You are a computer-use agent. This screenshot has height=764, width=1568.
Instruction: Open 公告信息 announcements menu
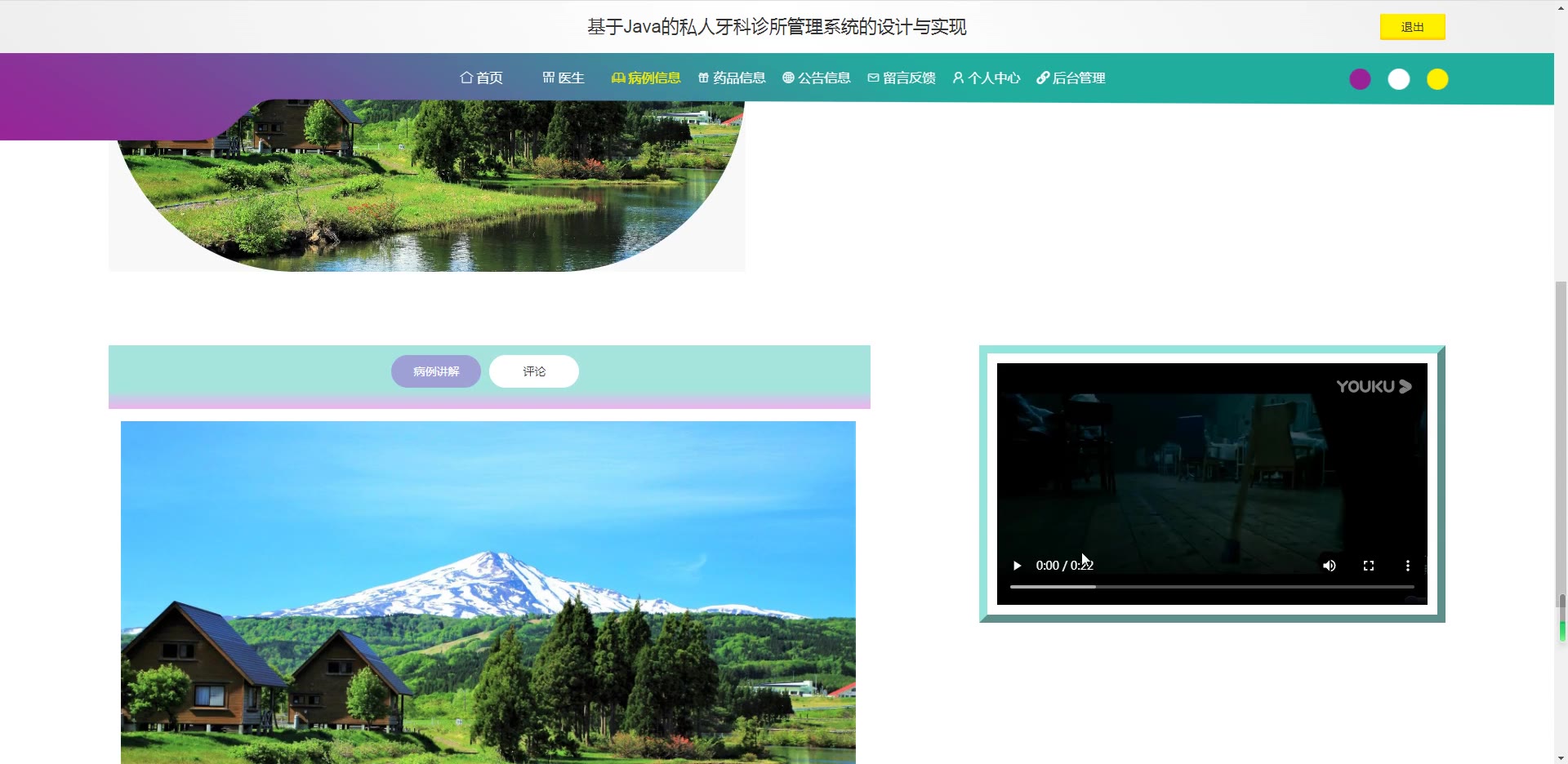[817, 78]
